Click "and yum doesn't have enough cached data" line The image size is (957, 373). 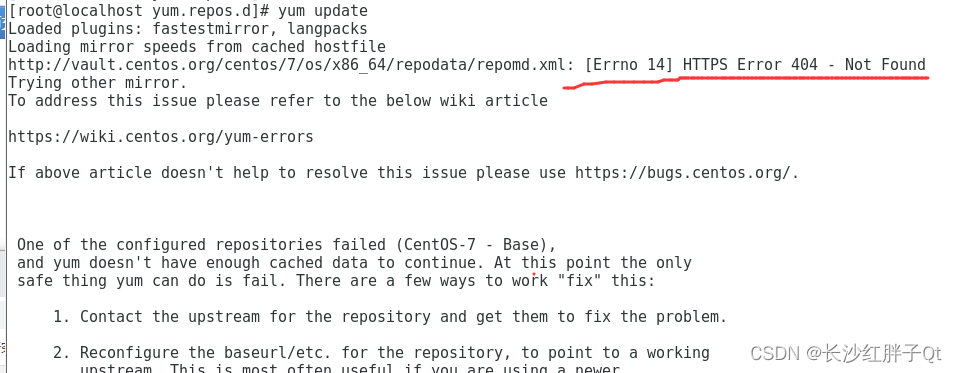coord(354,263)
